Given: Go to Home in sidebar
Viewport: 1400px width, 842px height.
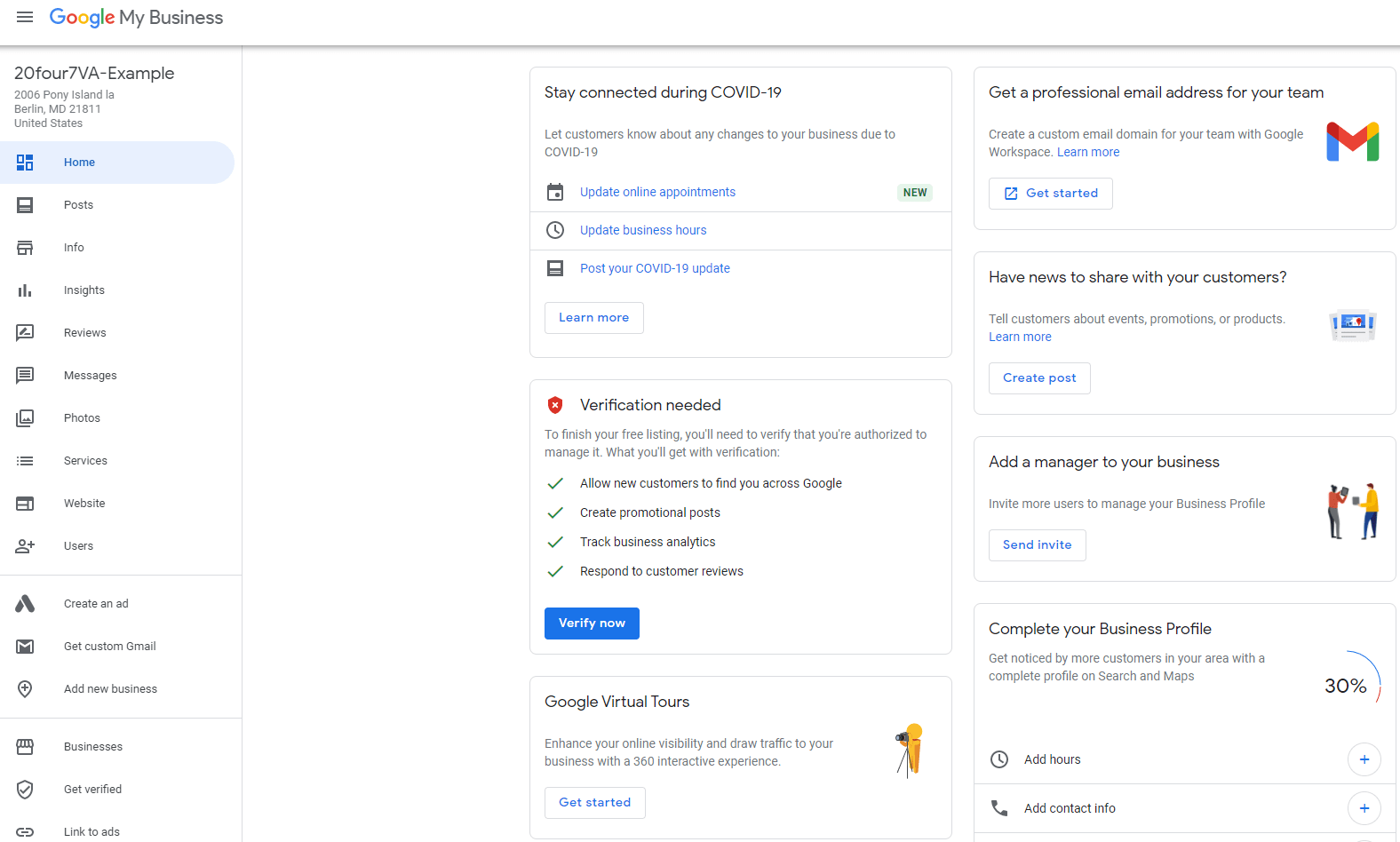Looking at the screenshot, I should click(x=117, y=163).
